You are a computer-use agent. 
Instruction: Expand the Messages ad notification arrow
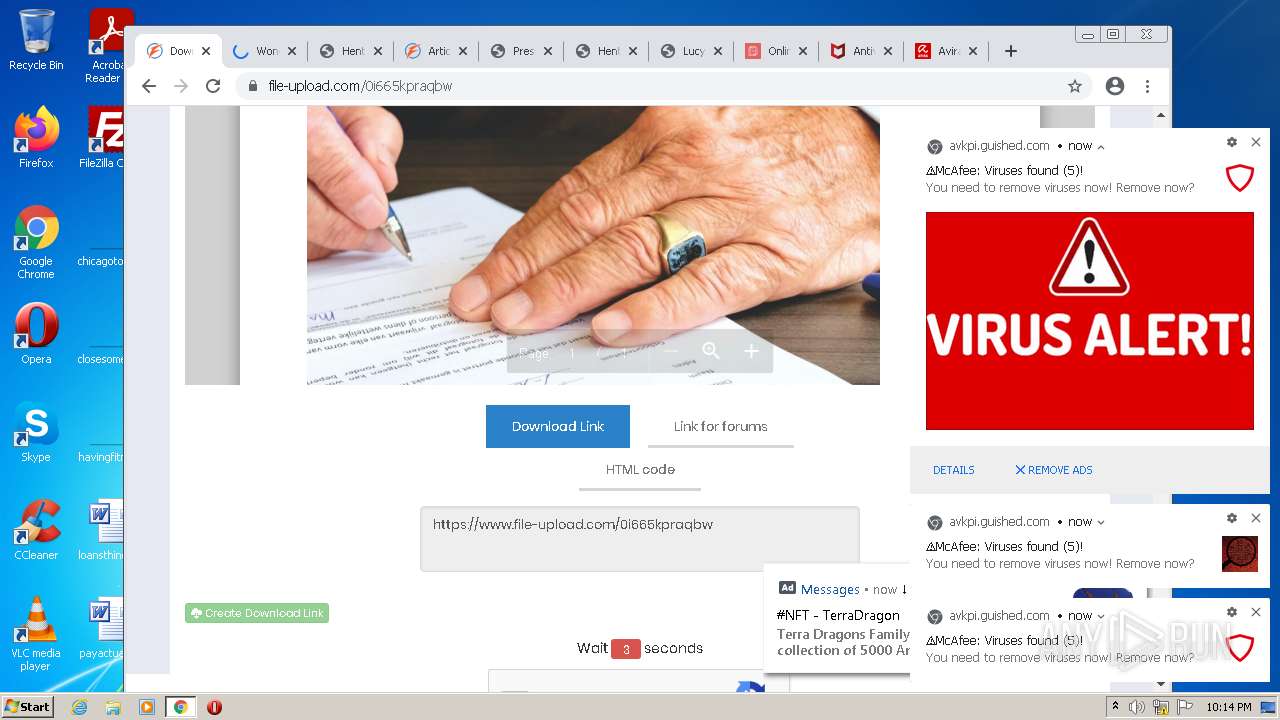[904, 590]
